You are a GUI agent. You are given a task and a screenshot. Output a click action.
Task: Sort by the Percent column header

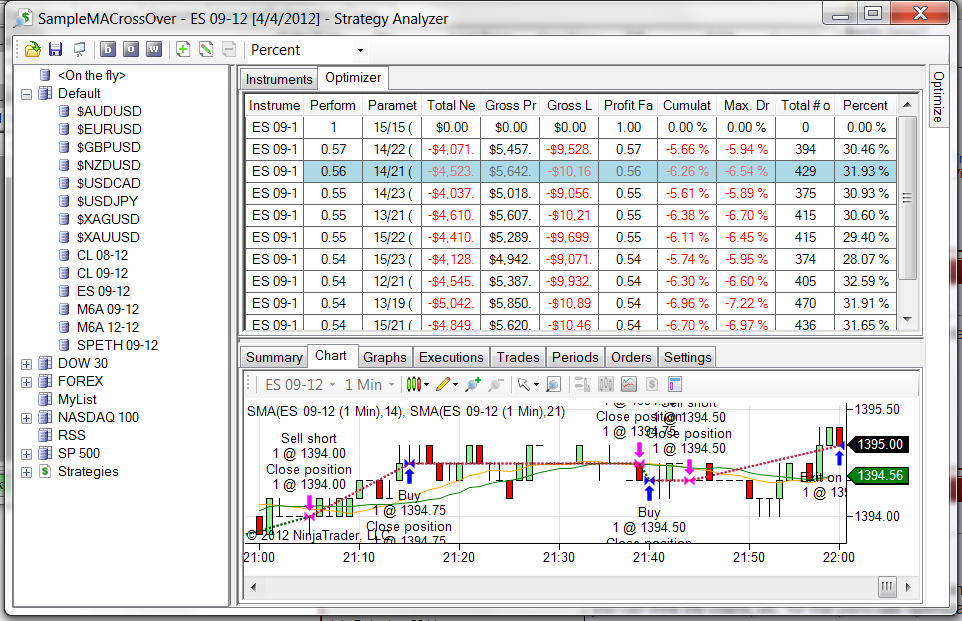click(865, 106)
